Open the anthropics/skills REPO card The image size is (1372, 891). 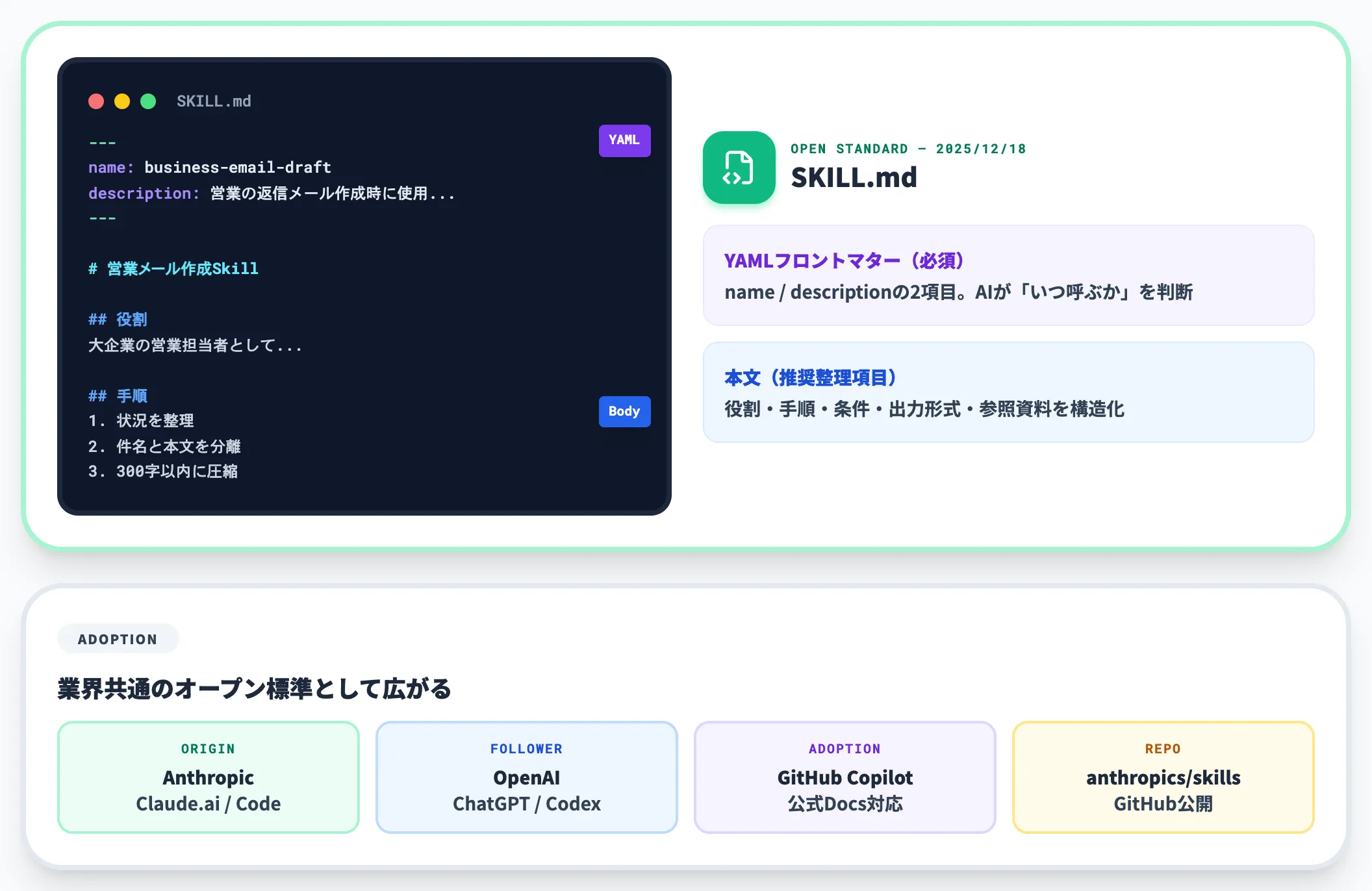pos(1163,777)
